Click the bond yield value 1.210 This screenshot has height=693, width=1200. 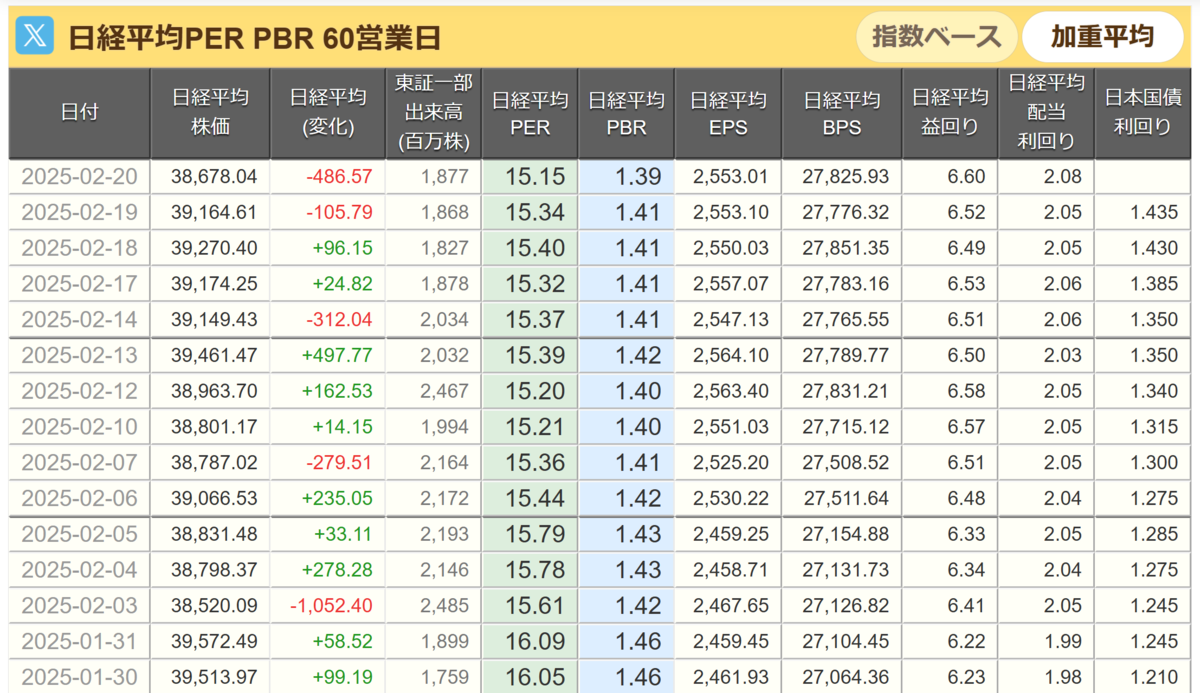[1155, 677]
